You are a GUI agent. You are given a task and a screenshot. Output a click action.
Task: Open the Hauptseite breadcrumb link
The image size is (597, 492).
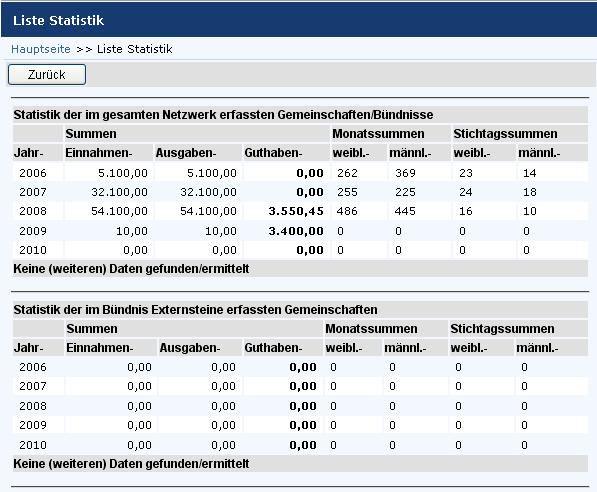tap(41, 49)
